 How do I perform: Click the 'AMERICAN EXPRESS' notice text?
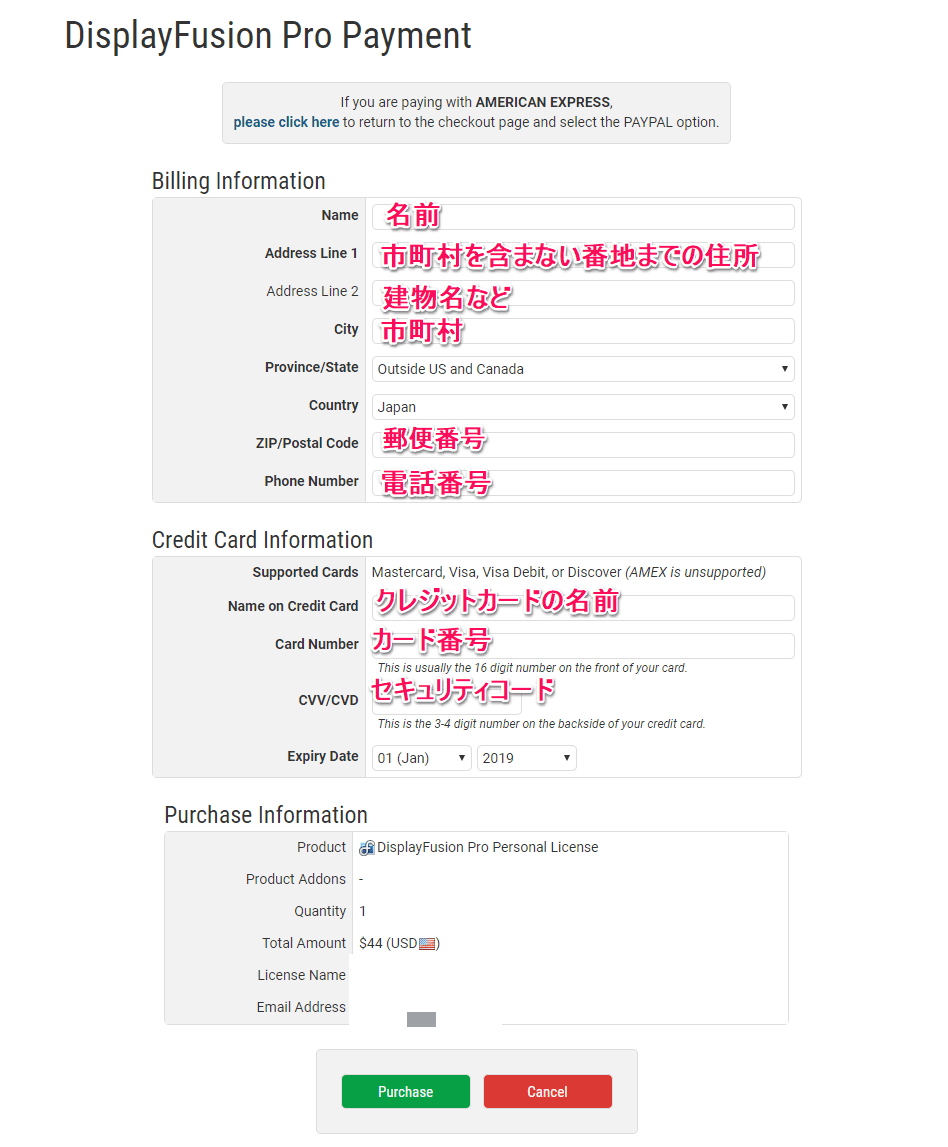(x=543, y=102)
